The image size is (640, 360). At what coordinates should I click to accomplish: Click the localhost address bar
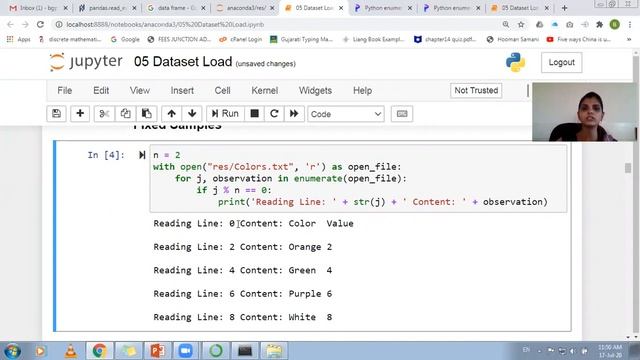278,24
